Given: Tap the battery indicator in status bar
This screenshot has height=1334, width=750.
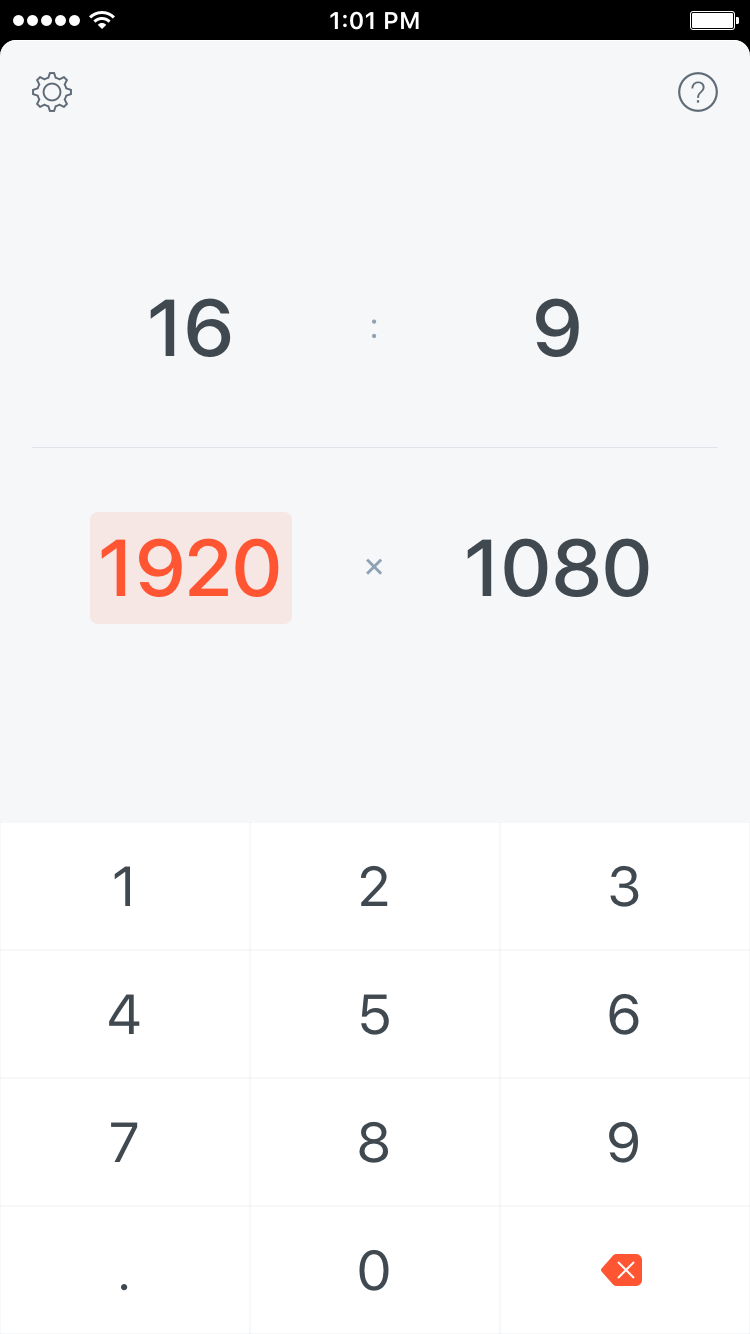Looking at the screenshot, I should tap(713, 20).
